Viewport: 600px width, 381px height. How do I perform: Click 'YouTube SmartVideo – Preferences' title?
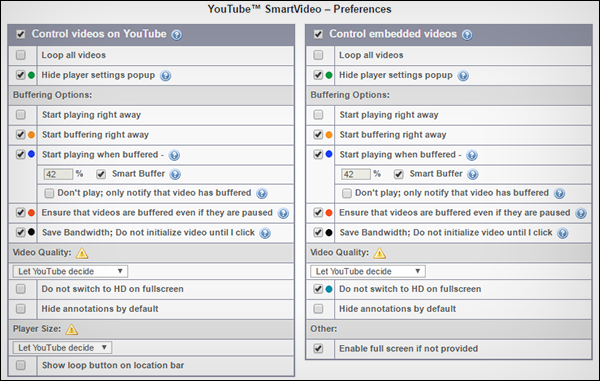[x=300, y=9]
